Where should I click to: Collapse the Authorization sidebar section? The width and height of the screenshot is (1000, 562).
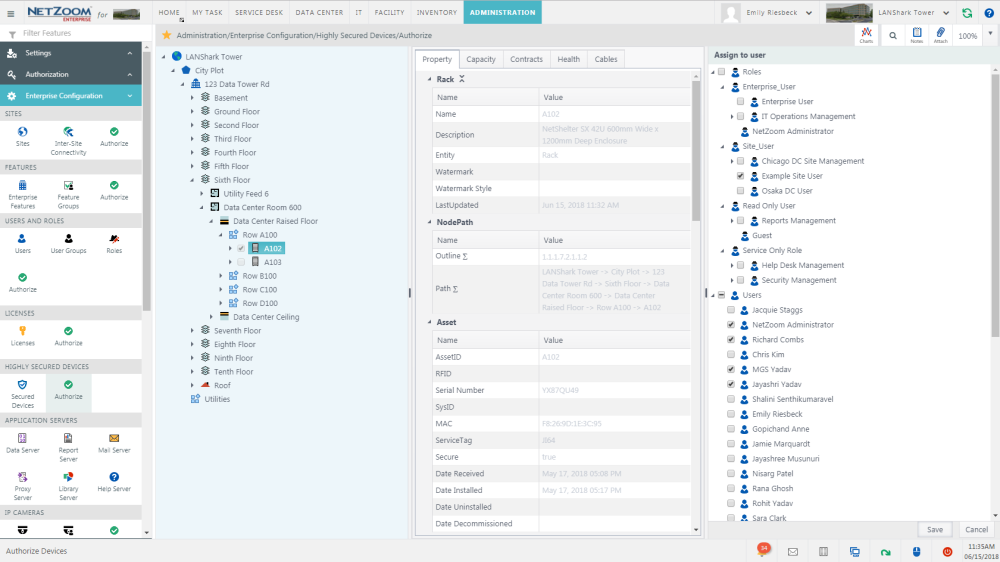tap(130, 74)
